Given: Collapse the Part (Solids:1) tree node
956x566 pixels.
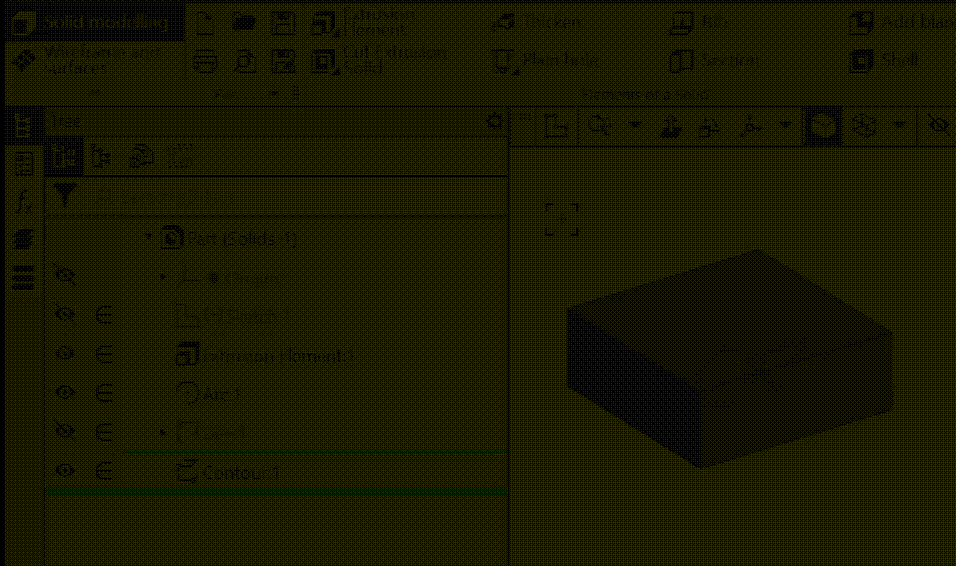Looking at the screenshot, I should click(149, 238).
